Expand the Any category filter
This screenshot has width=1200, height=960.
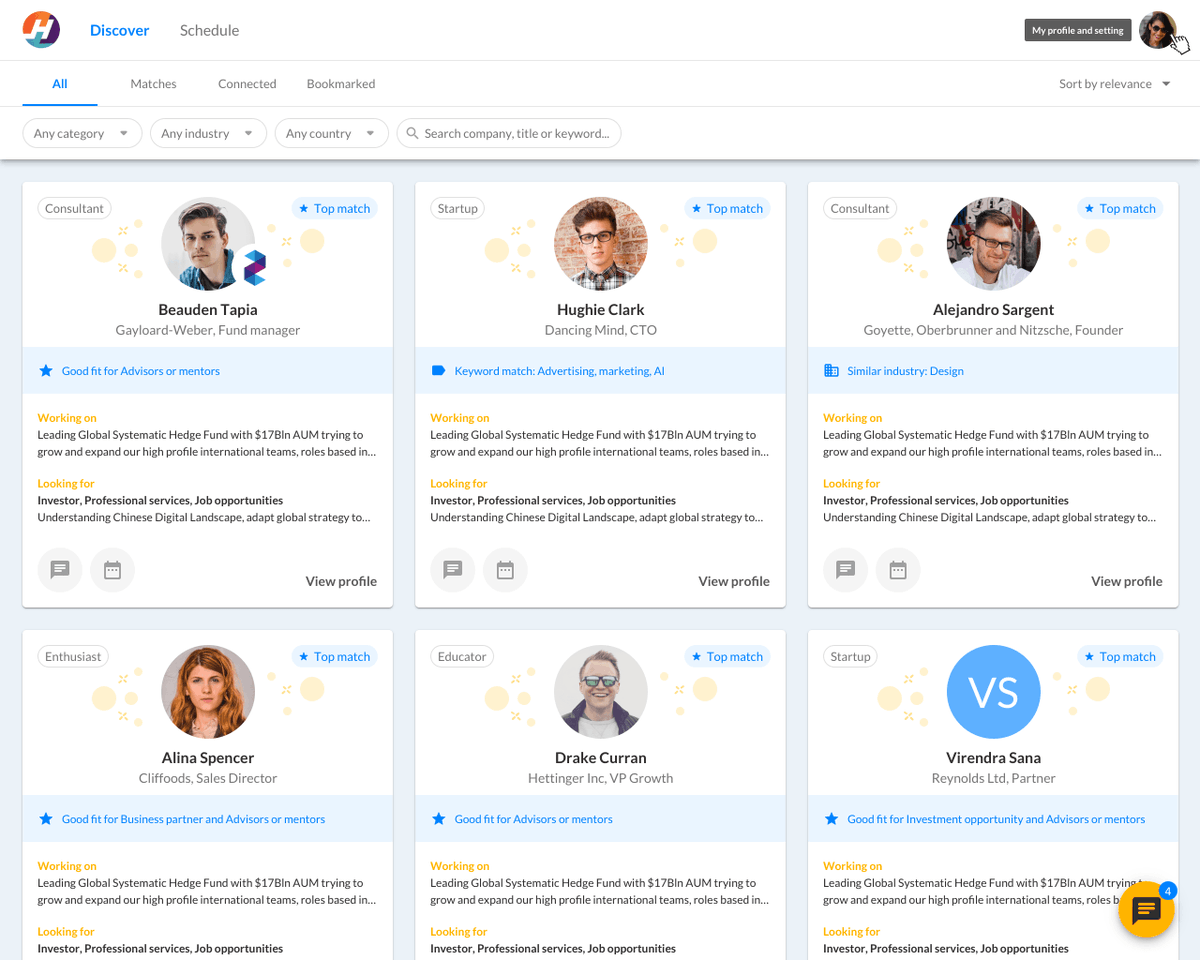click(x=81, y=132)
